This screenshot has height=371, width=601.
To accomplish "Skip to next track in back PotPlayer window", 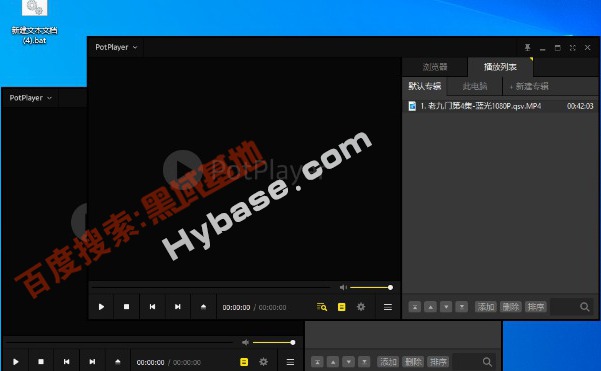I will 92,361.
